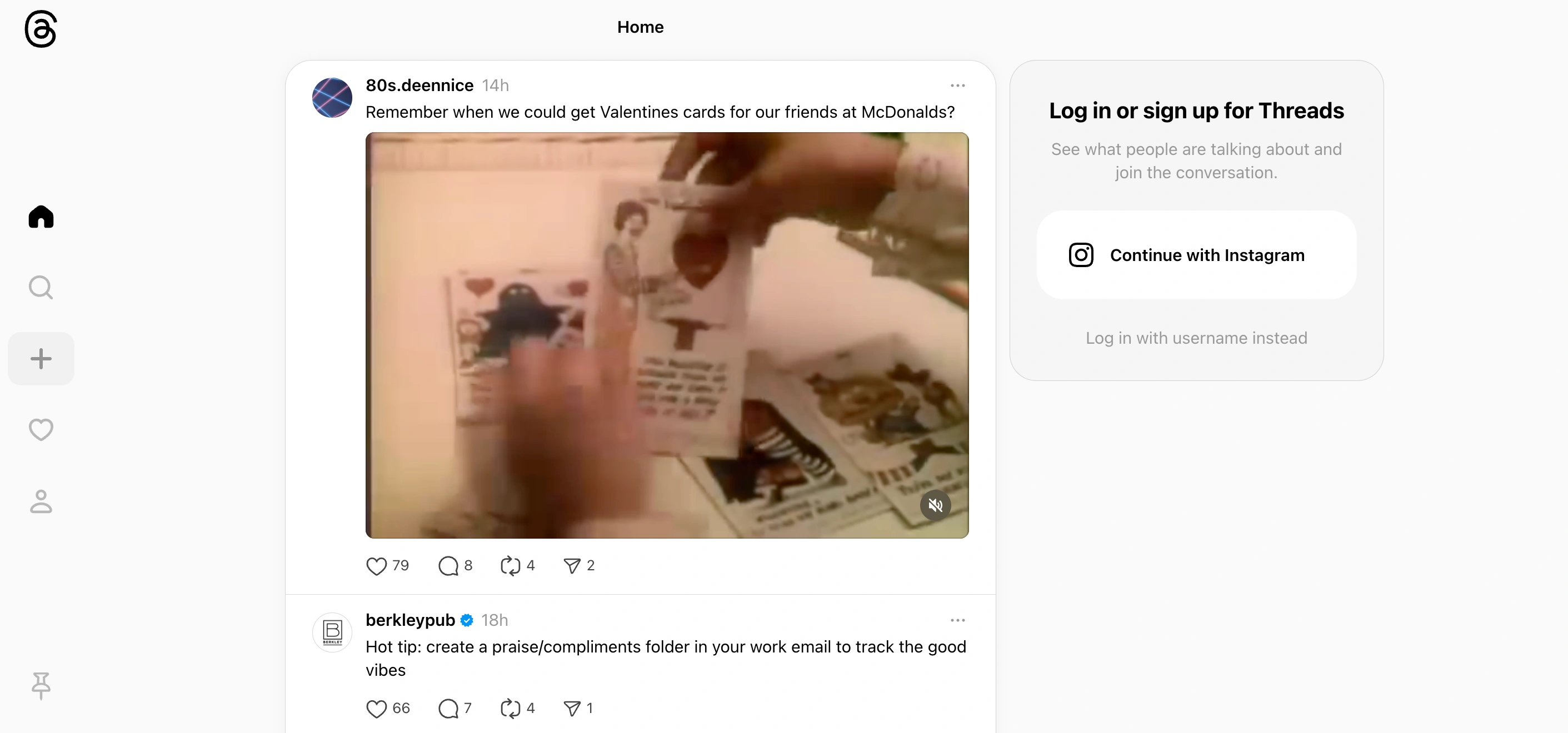The width and height of the screenshot is (1568, 733).
Task: Repost the 80s.deennice thread
Action: coord(510,566)
